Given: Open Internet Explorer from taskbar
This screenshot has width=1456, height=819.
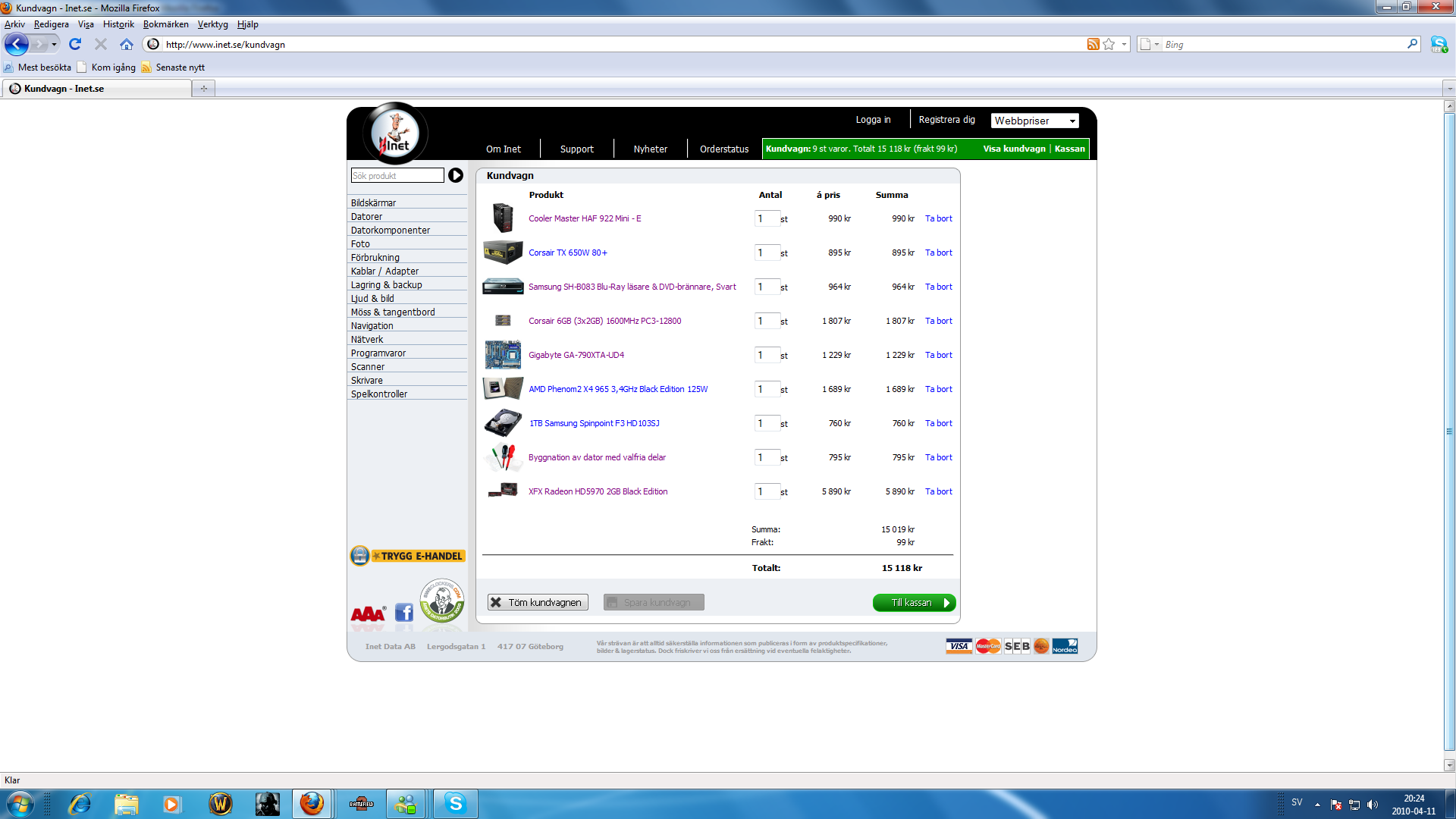Looking at the screenshot, I should (x=80, y=804).
